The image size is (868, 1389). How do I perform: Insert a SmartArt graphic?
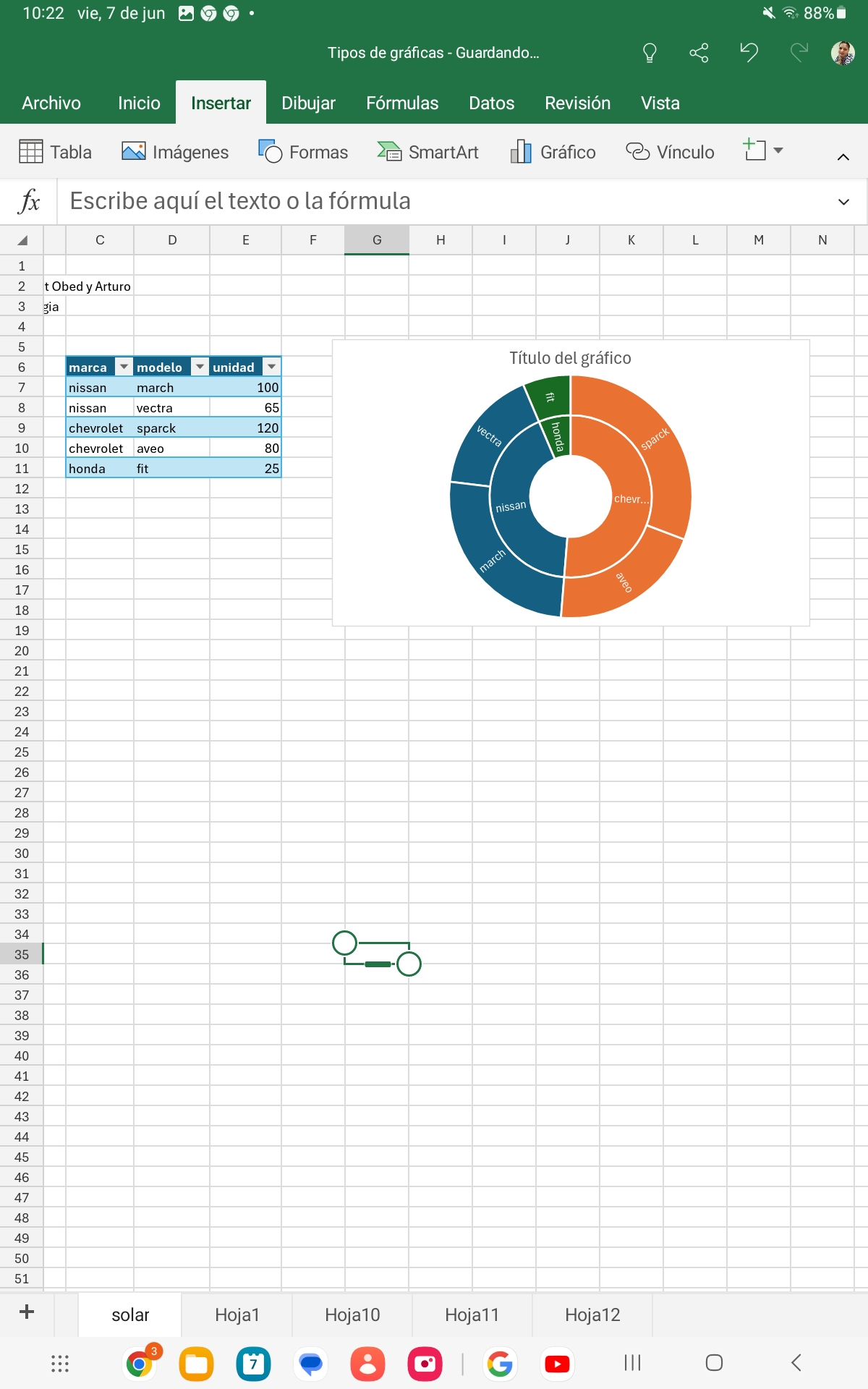click(x=427, y=152)
